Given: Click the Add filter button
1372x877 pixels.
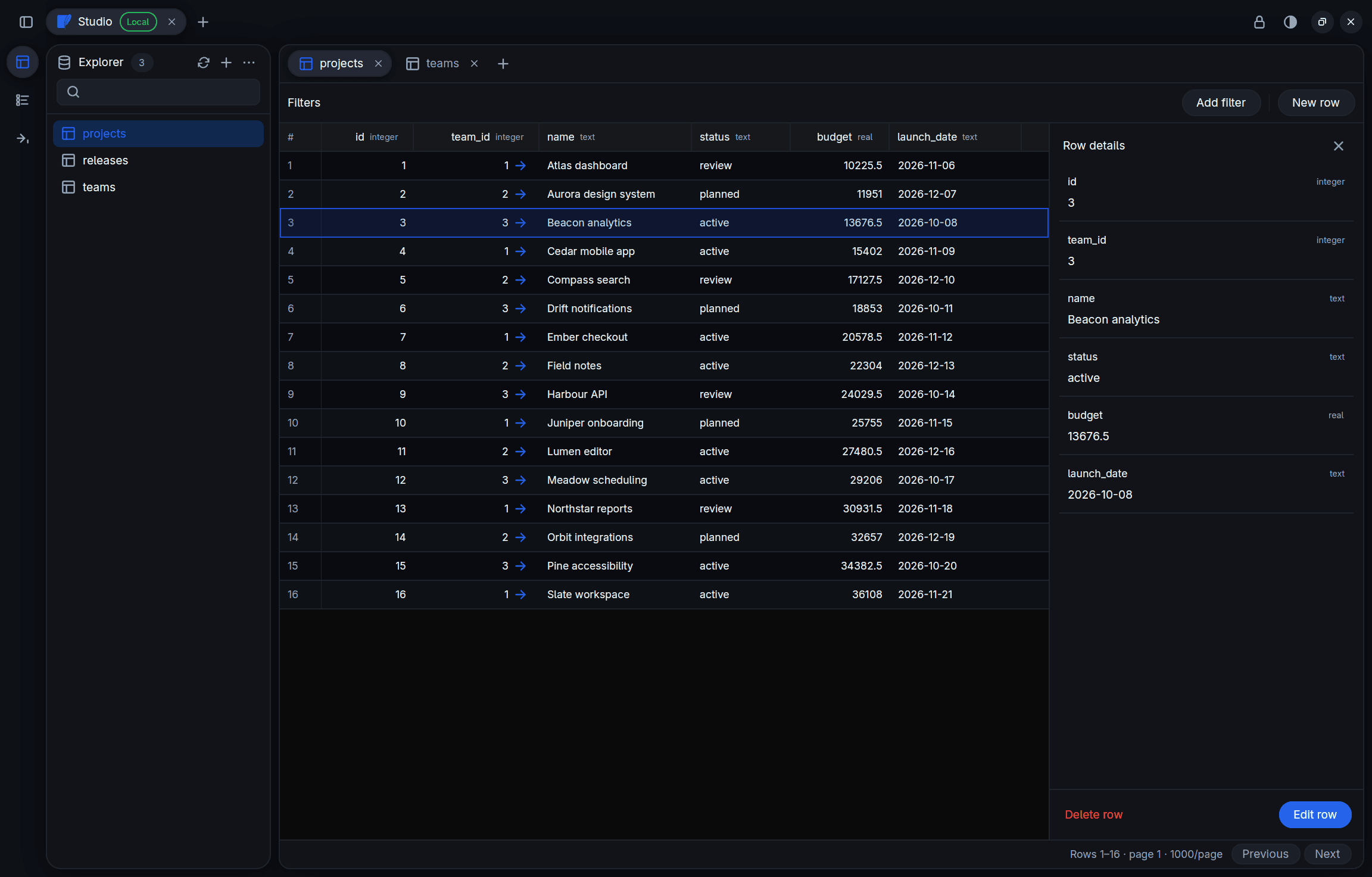Looking at the screenshot, I should coord(1221,102).
